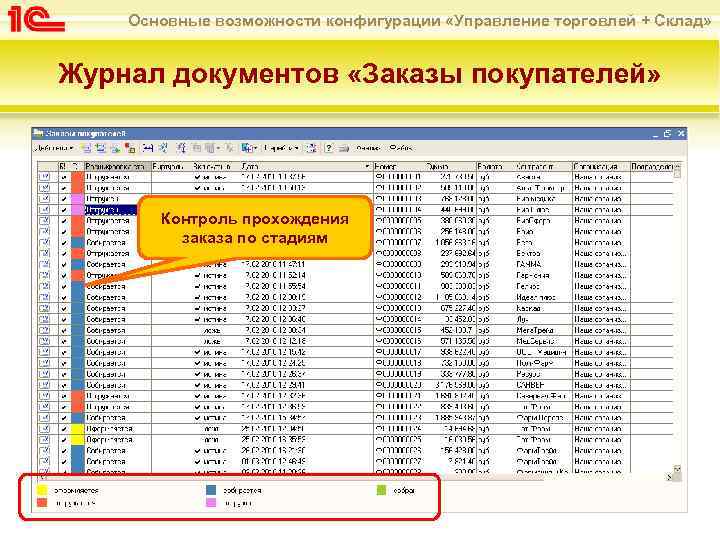Open the Действия menu in the toolbar
Viewport: 720px width, 540px height.
tap(54, 148)
